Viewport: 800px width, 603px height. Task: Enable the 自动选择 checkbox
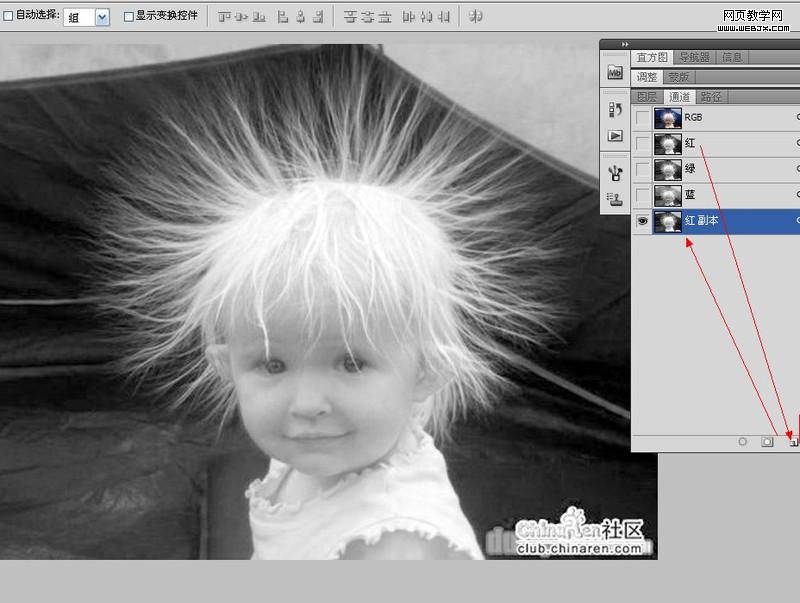8,16
